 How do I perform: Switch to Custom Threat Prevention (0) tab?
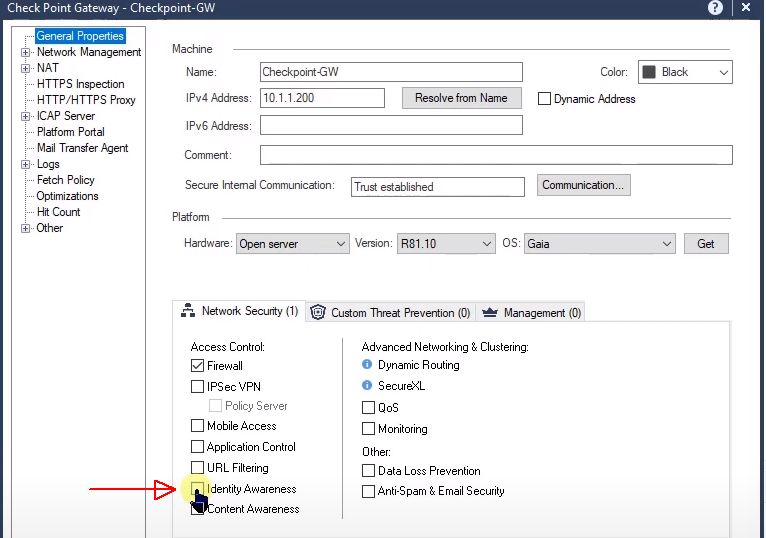391,312
